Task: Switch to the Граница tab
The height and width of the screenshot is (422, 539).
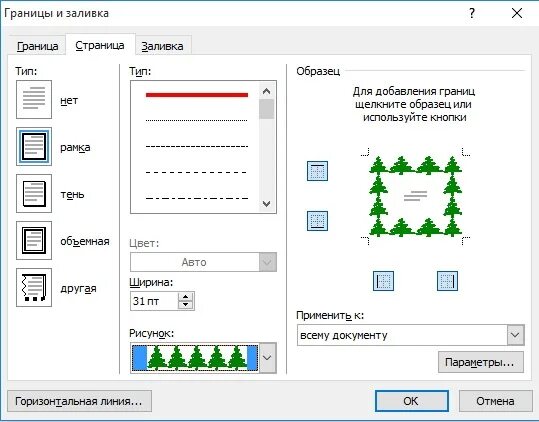Action: 37,46
